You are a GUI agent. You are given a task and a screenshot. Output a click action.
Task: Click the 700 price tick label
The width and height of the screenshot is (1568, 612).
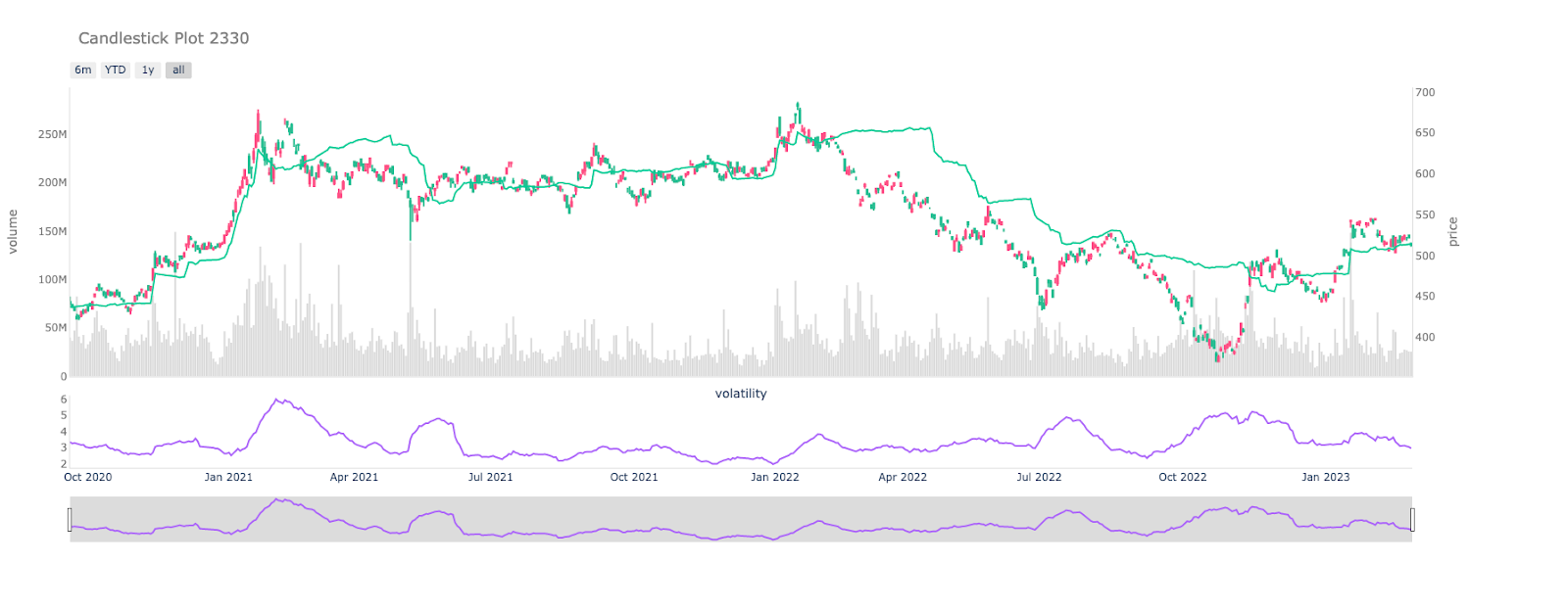[x=1425, y=93]
